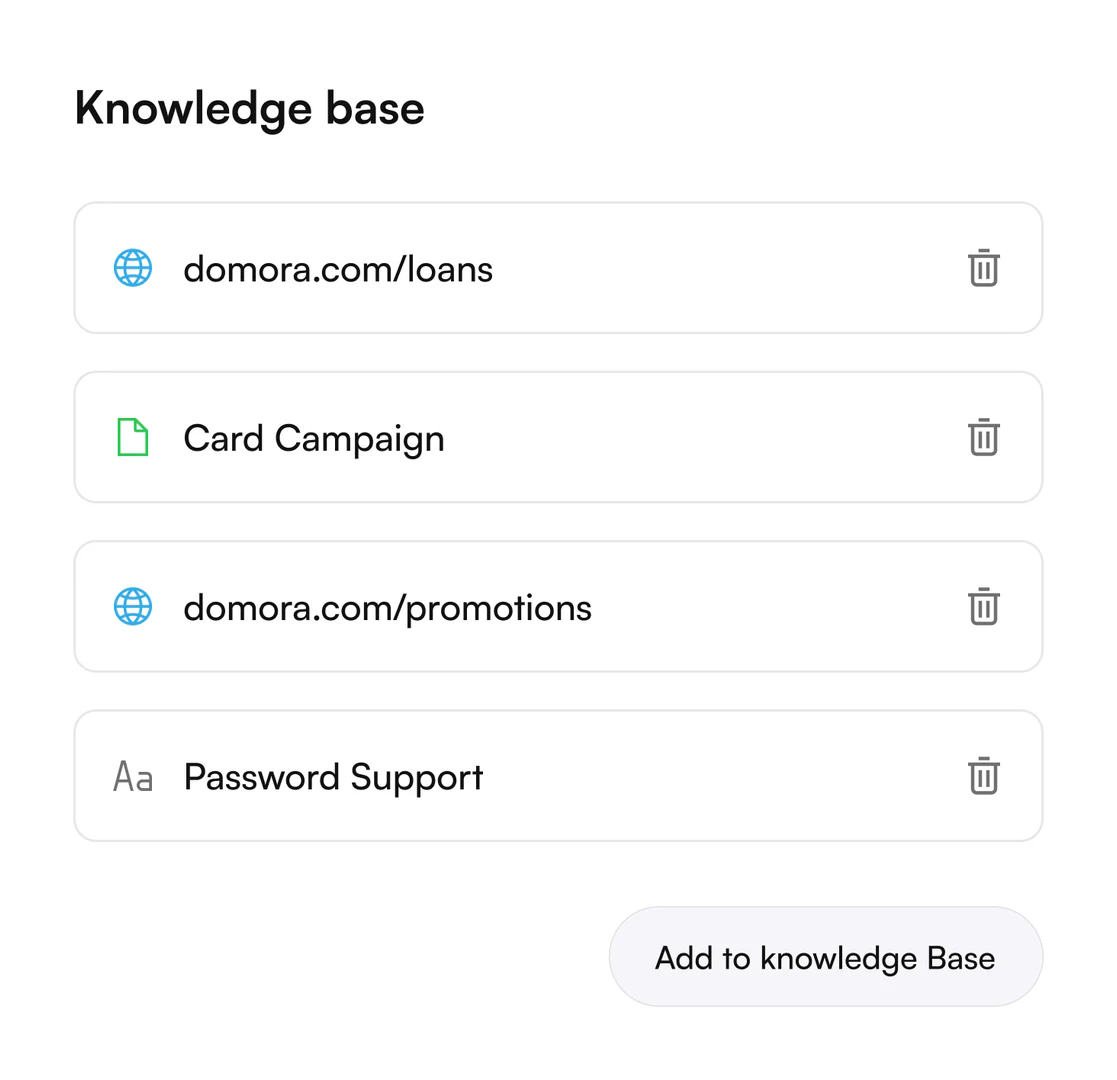Click the Knowledge base heading
This screenshot has width=1117, height=1080.
coord(249,108)
